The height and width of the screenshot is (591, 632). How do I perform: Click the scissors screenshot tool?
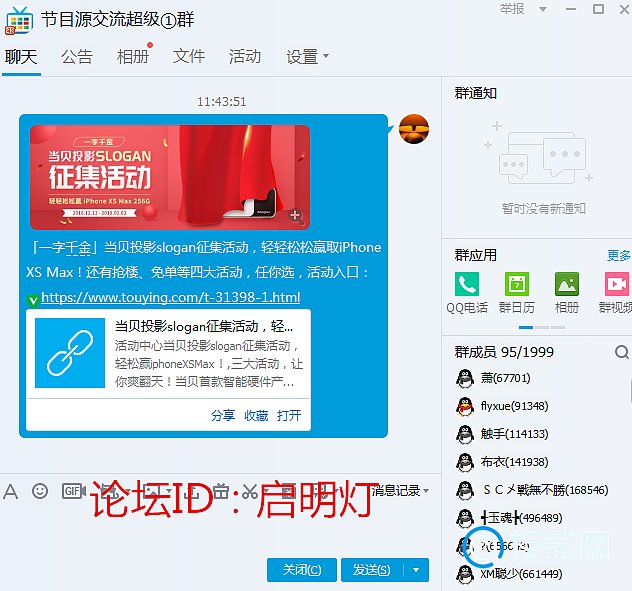tap(250, 491)
